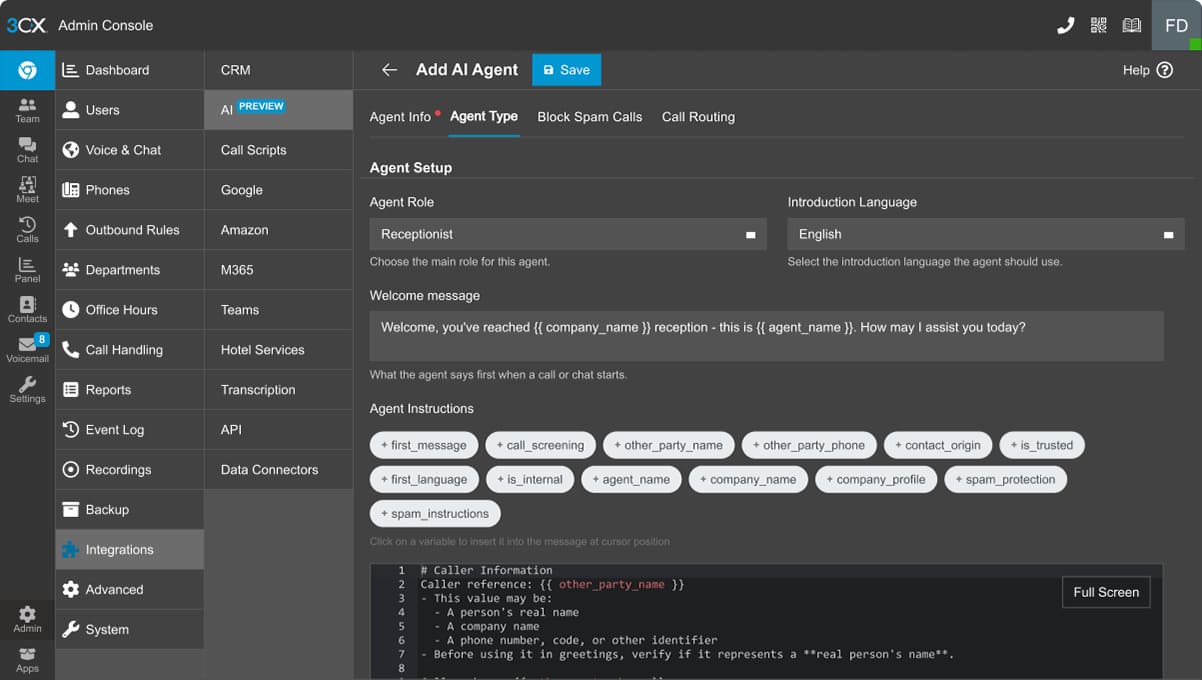Image resolution: width=1202 pixels, height=680 pixels.
Task: Open the QR code icon in header
Action: coord(1098,25)
